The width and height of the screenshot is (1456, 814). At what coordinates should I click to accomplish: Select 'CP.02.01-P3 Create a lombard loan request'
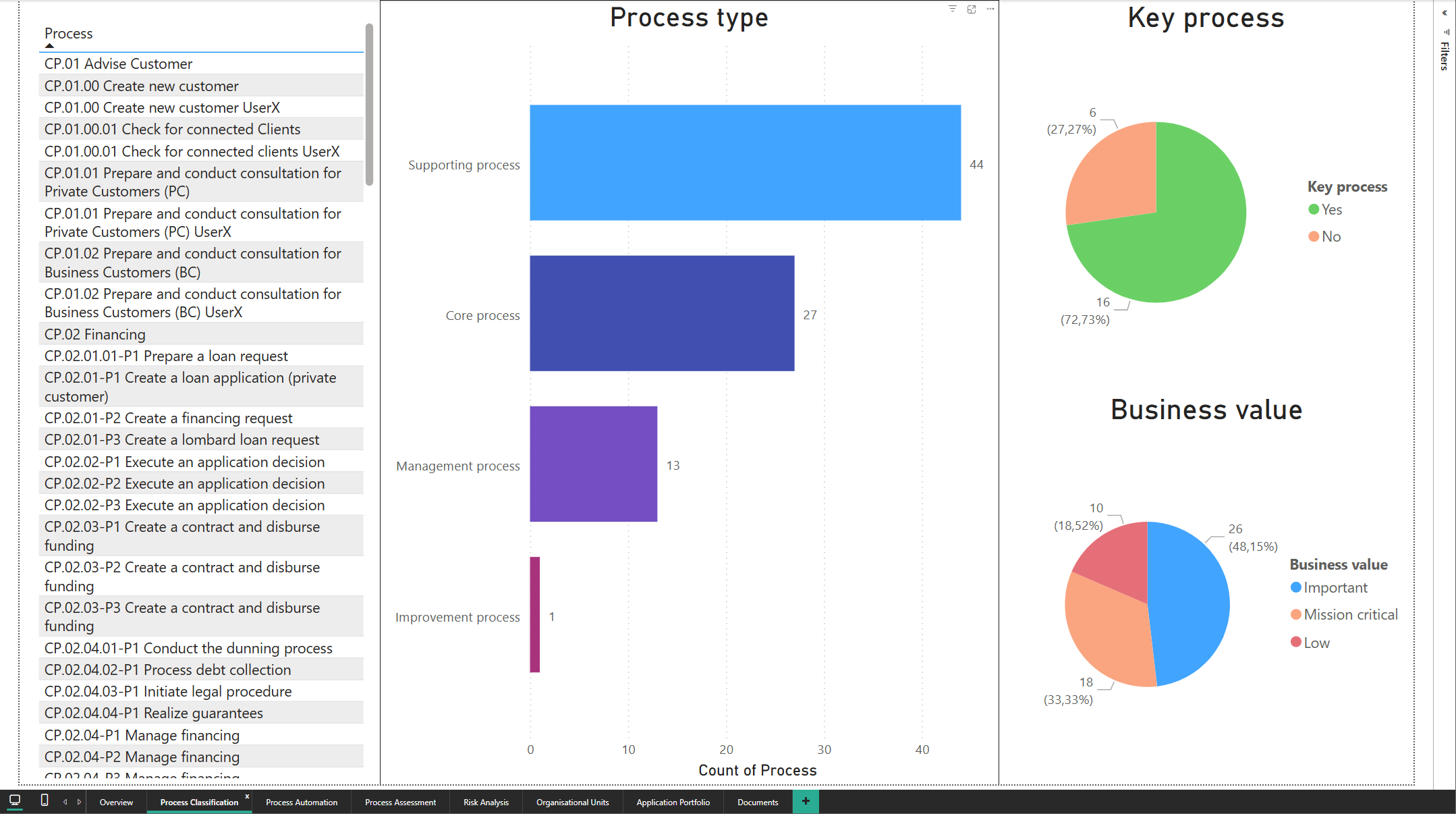[x=201, y=439]
